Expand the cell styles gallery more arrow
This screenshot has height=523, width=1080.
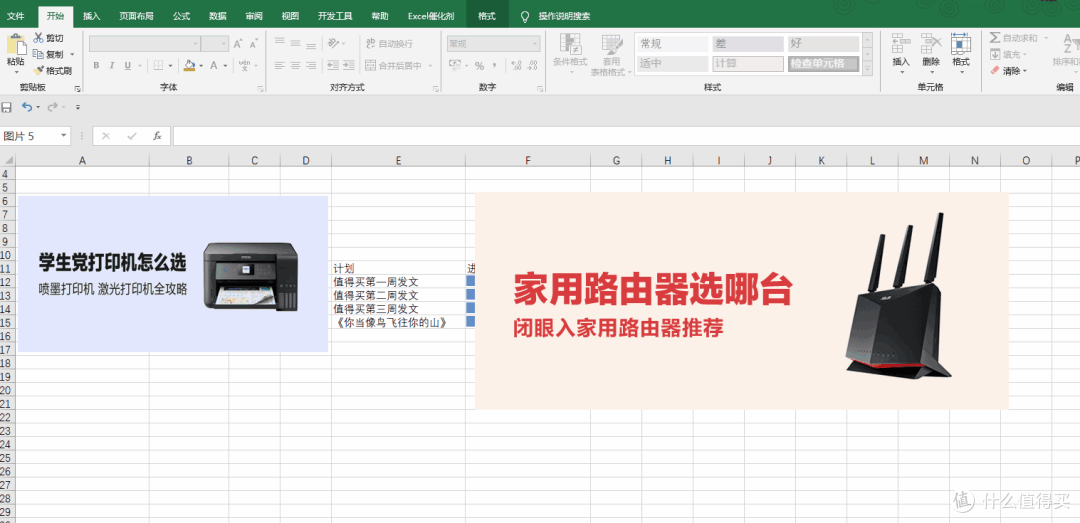868,67
